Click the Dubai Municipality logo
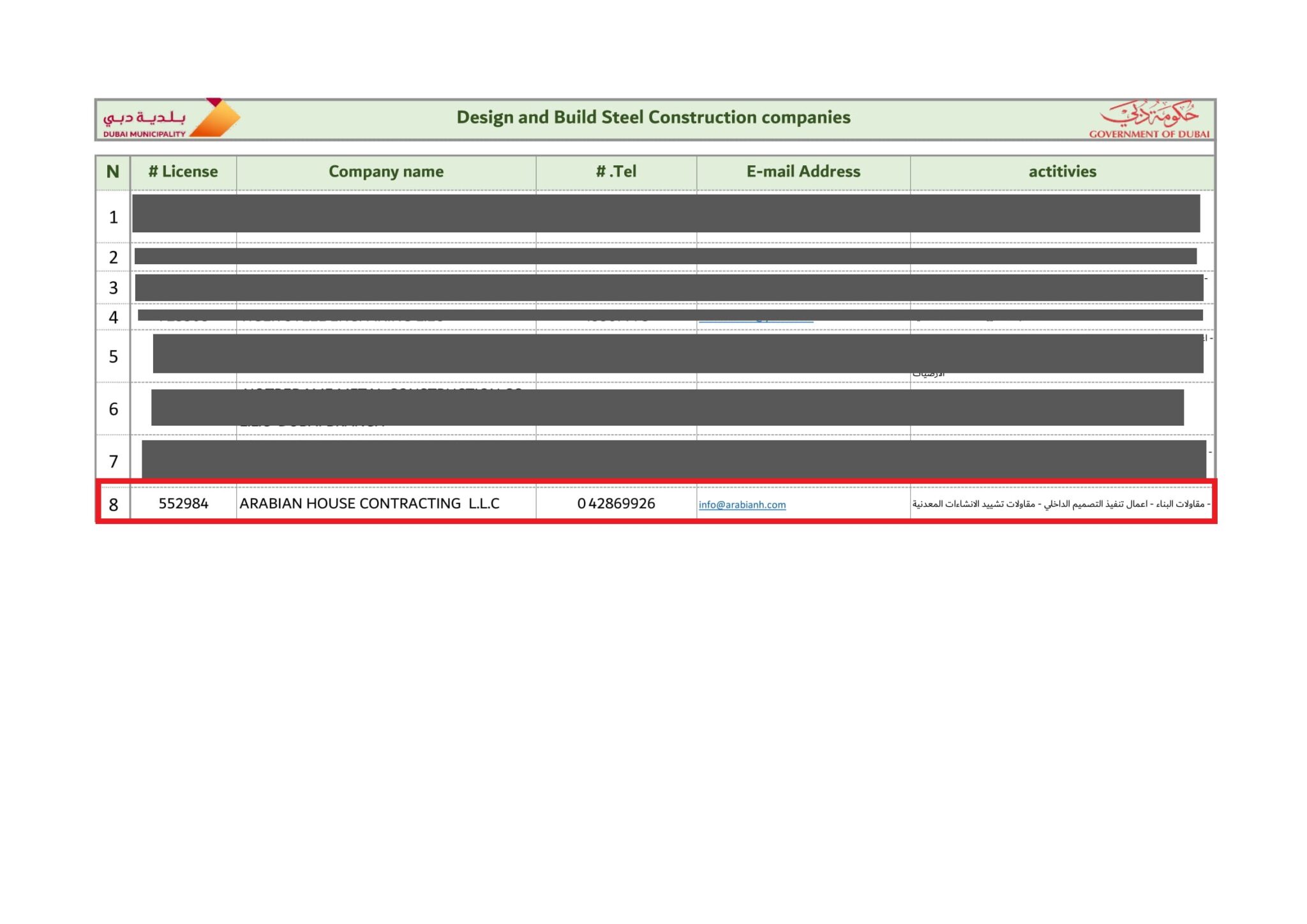The width and height of the screenshot is (1307, 924). coord(171,119)
